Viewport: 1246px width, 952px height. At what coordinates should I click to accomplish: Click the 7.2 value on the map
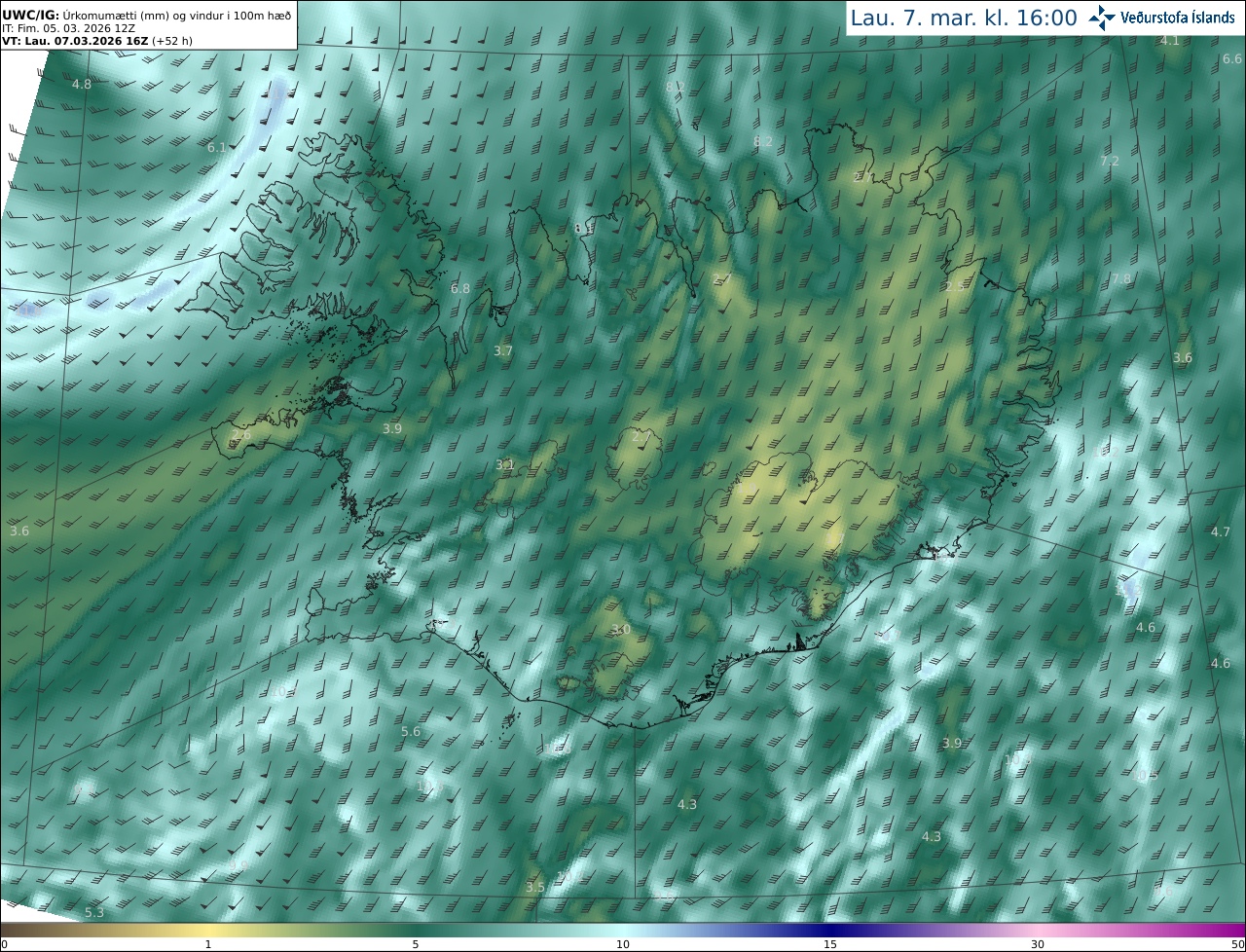pos(1110,161)
